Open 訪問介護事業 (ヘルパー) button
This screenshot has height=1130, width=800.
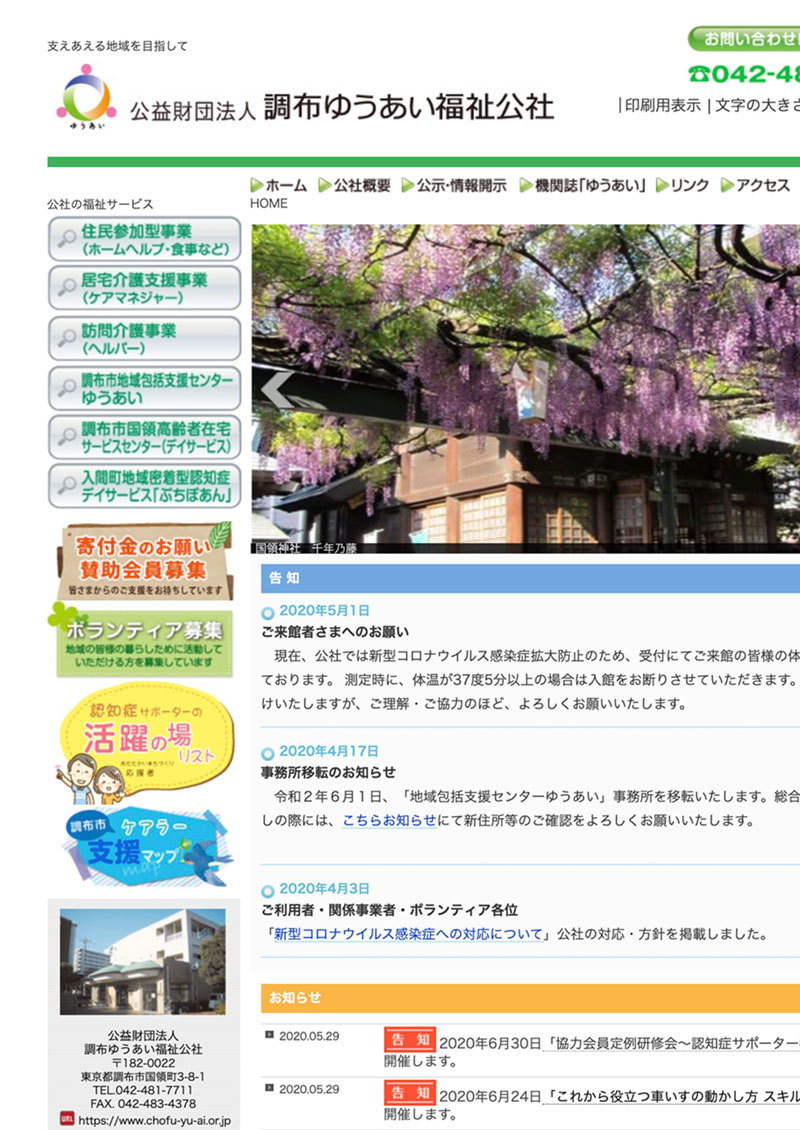point(144,339)
